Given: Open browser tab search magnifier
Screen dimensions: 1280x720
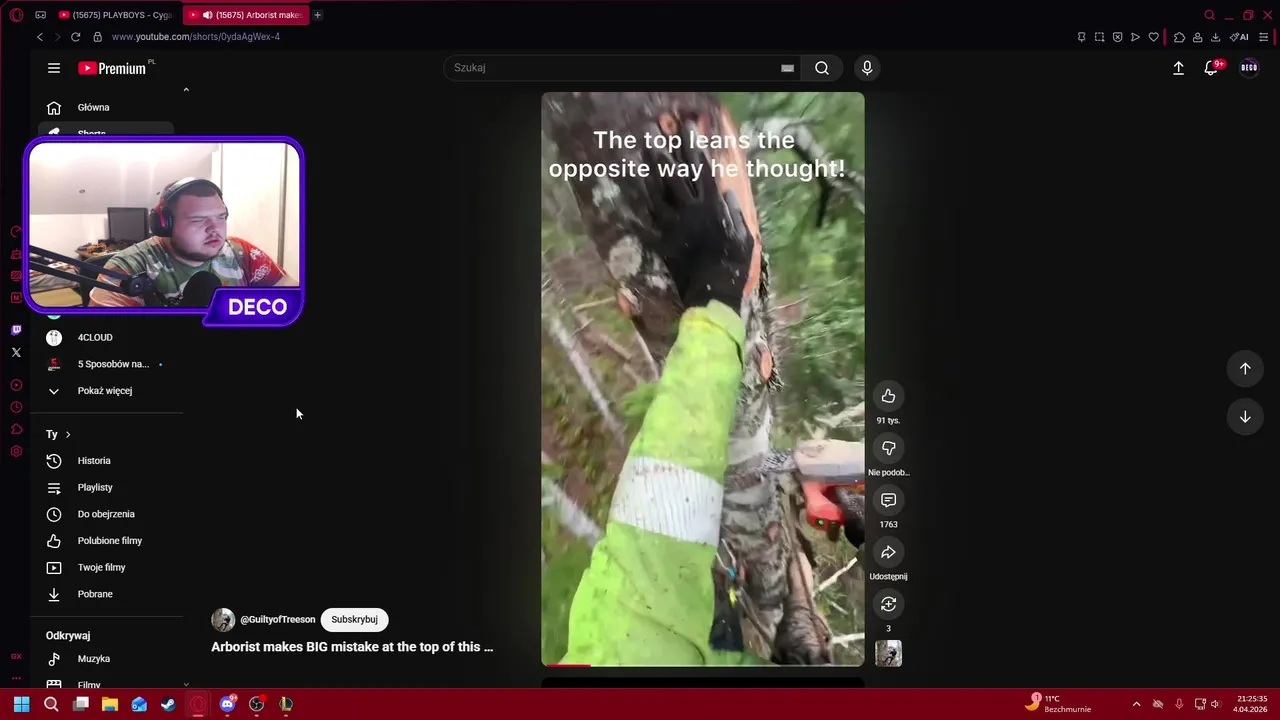Looking at the screenshot, I should pyautogui.click(x=1209, y=15).
